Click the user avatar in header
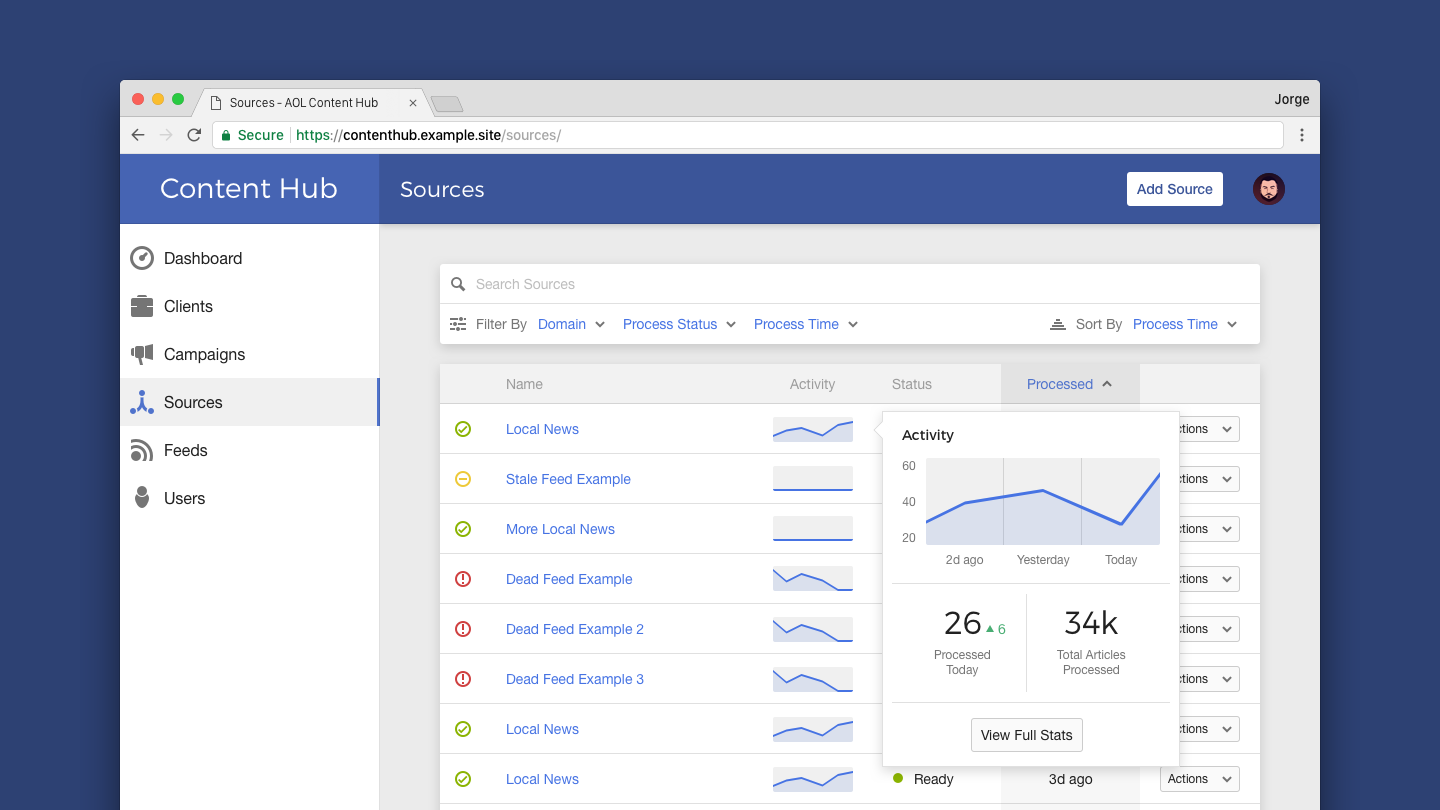1440x810 pixels. pyautogui.click(x=1268, y=189)
